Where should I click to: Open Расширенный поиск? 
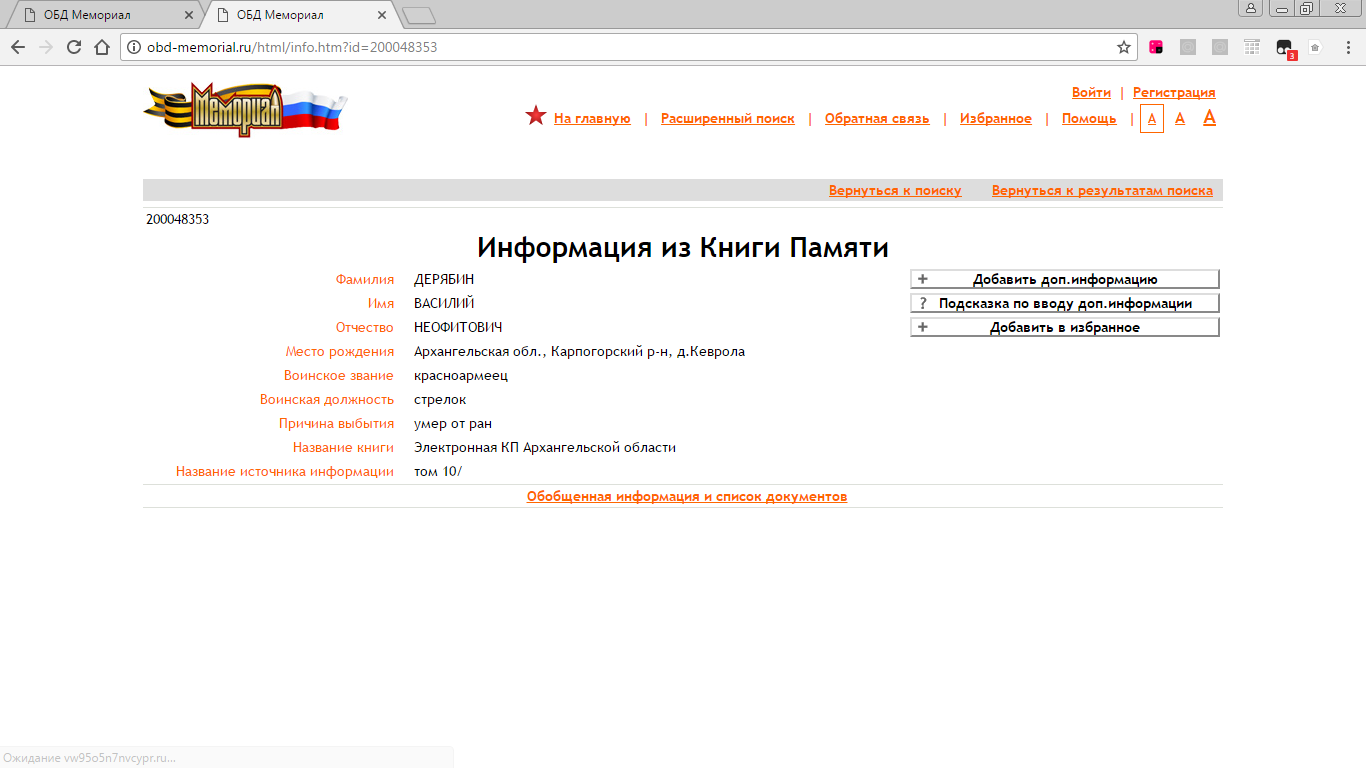point(728,118)
